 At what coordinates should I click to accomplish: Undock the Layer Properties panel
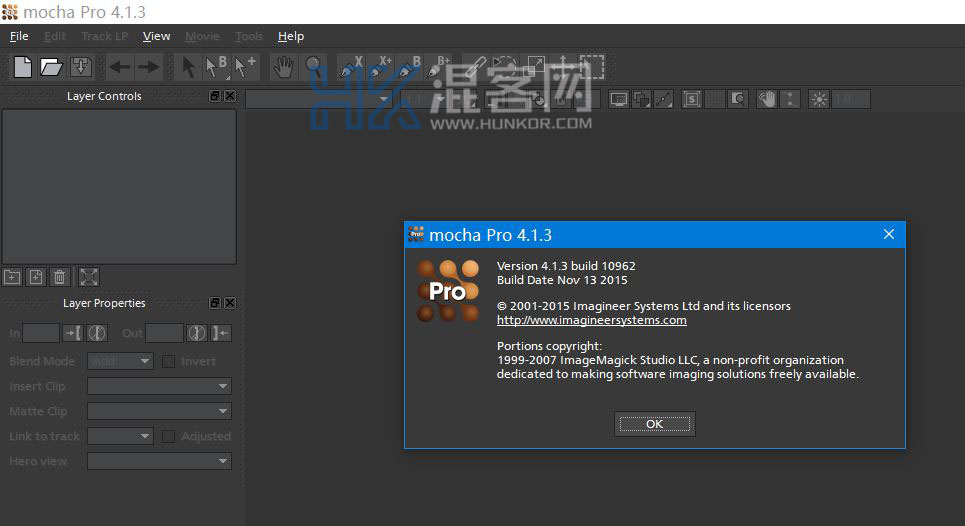click(215, 303)
